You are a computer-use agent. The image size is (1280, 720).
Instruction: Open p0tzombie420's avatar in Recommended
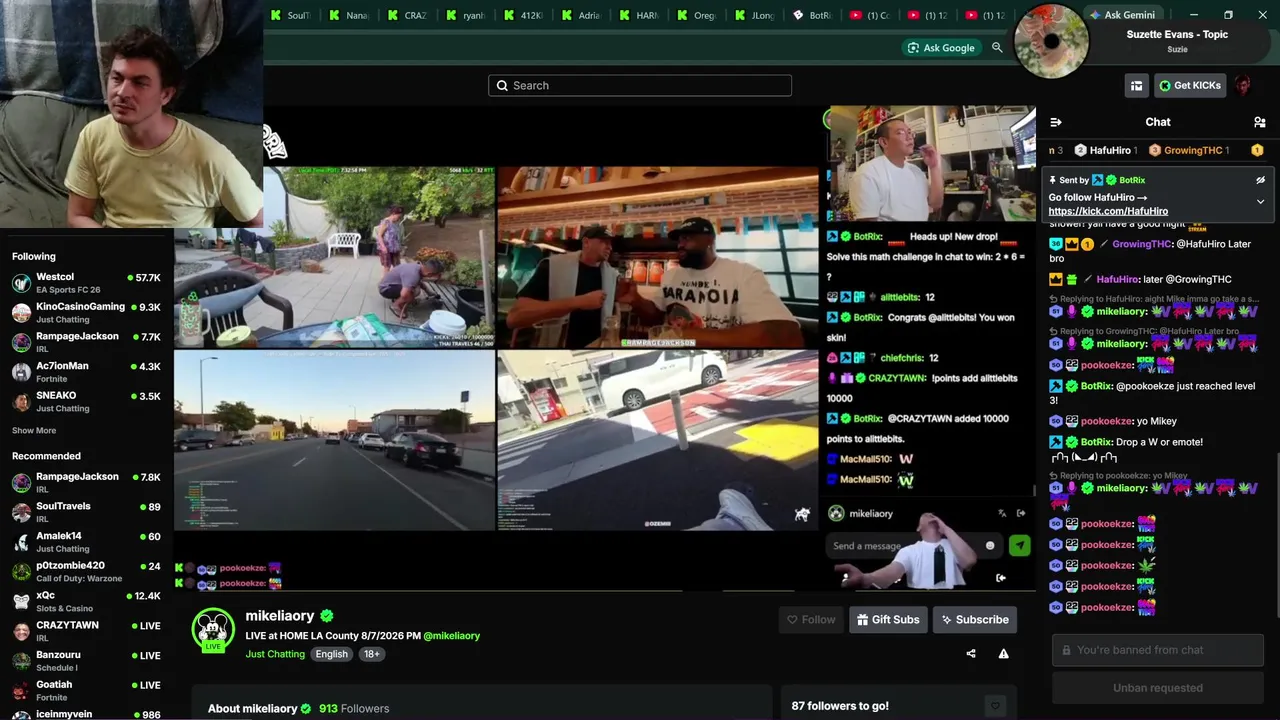(x=21, y=572)
